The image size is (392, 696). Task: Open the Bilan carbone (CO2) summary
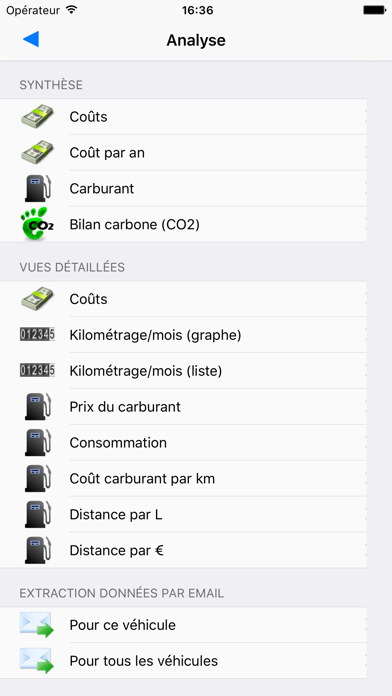click(183, 224)
